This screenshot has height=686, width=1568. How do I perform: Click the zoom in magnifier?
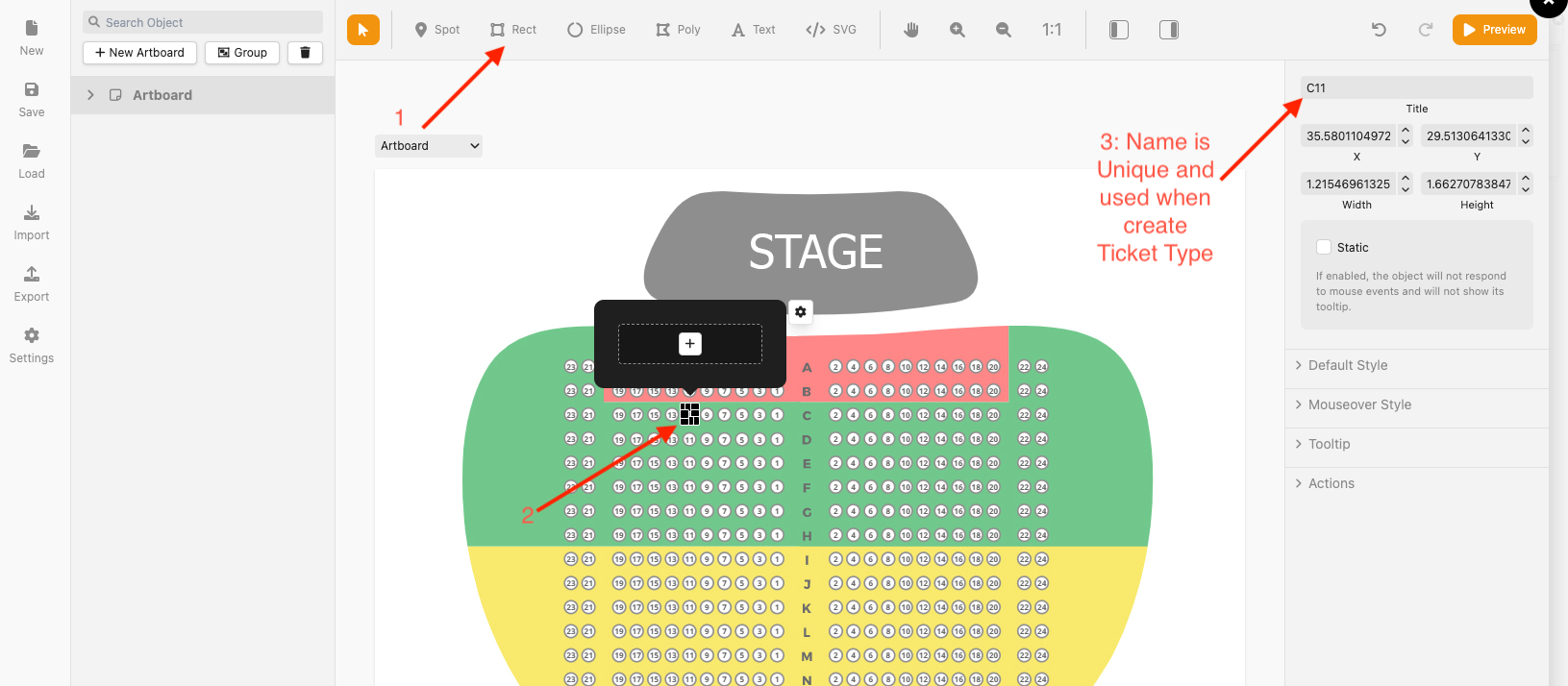point(958,30)
